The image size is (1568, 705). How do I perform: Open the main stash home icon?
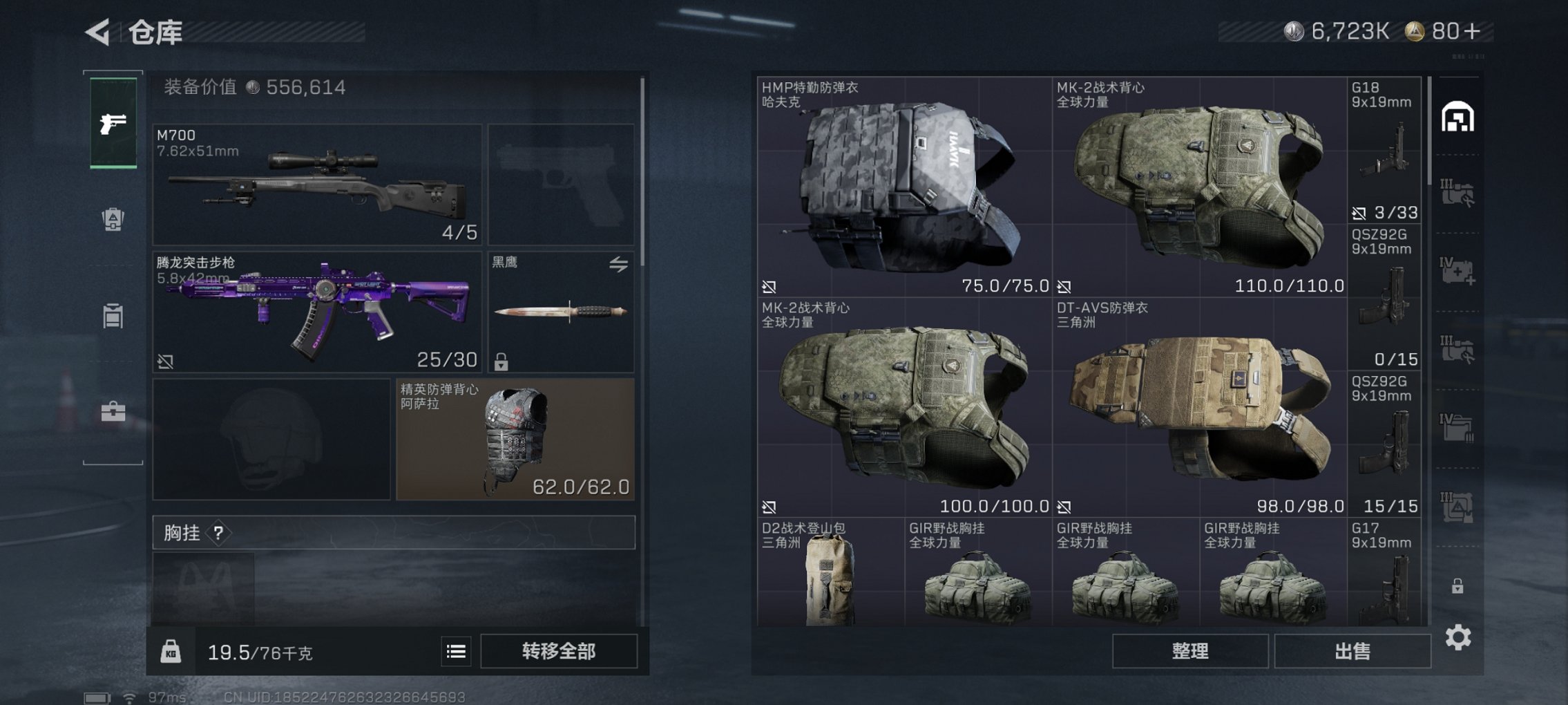[1457, 117]
